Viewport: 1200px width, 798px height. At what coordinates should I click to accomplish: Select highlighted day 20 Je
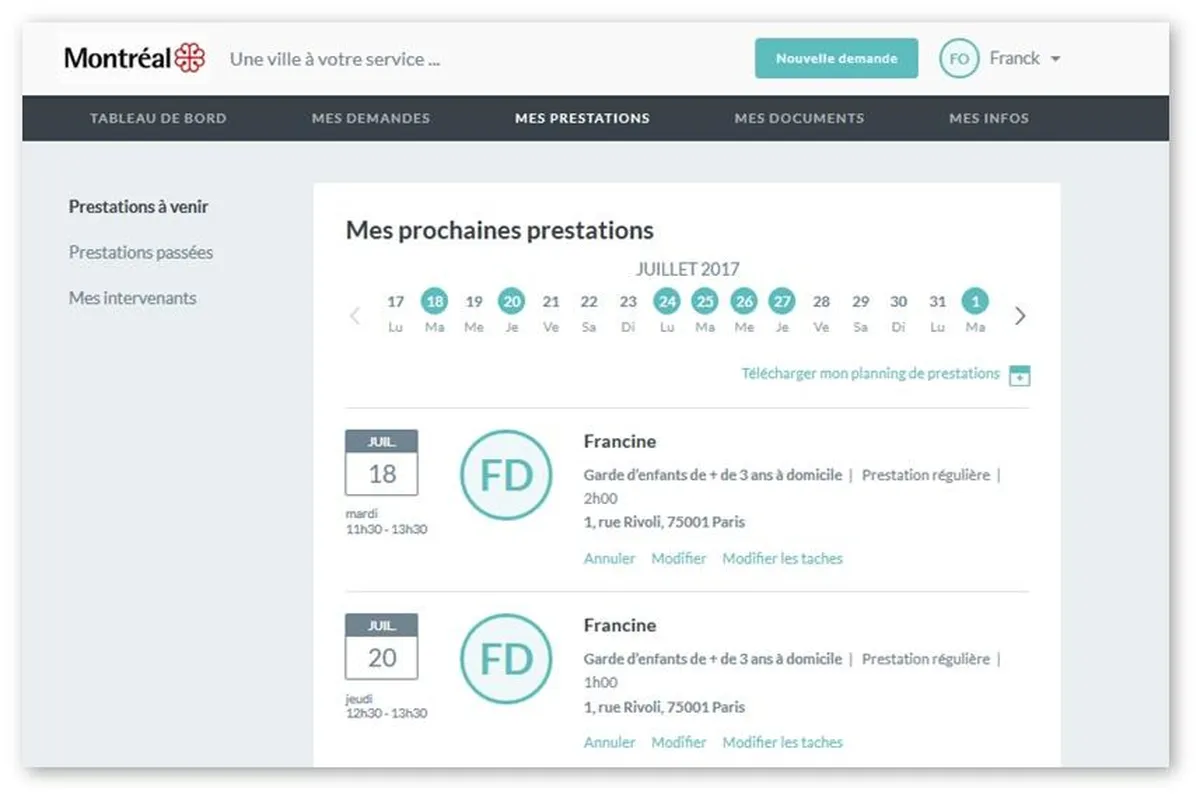click(512, 312)
